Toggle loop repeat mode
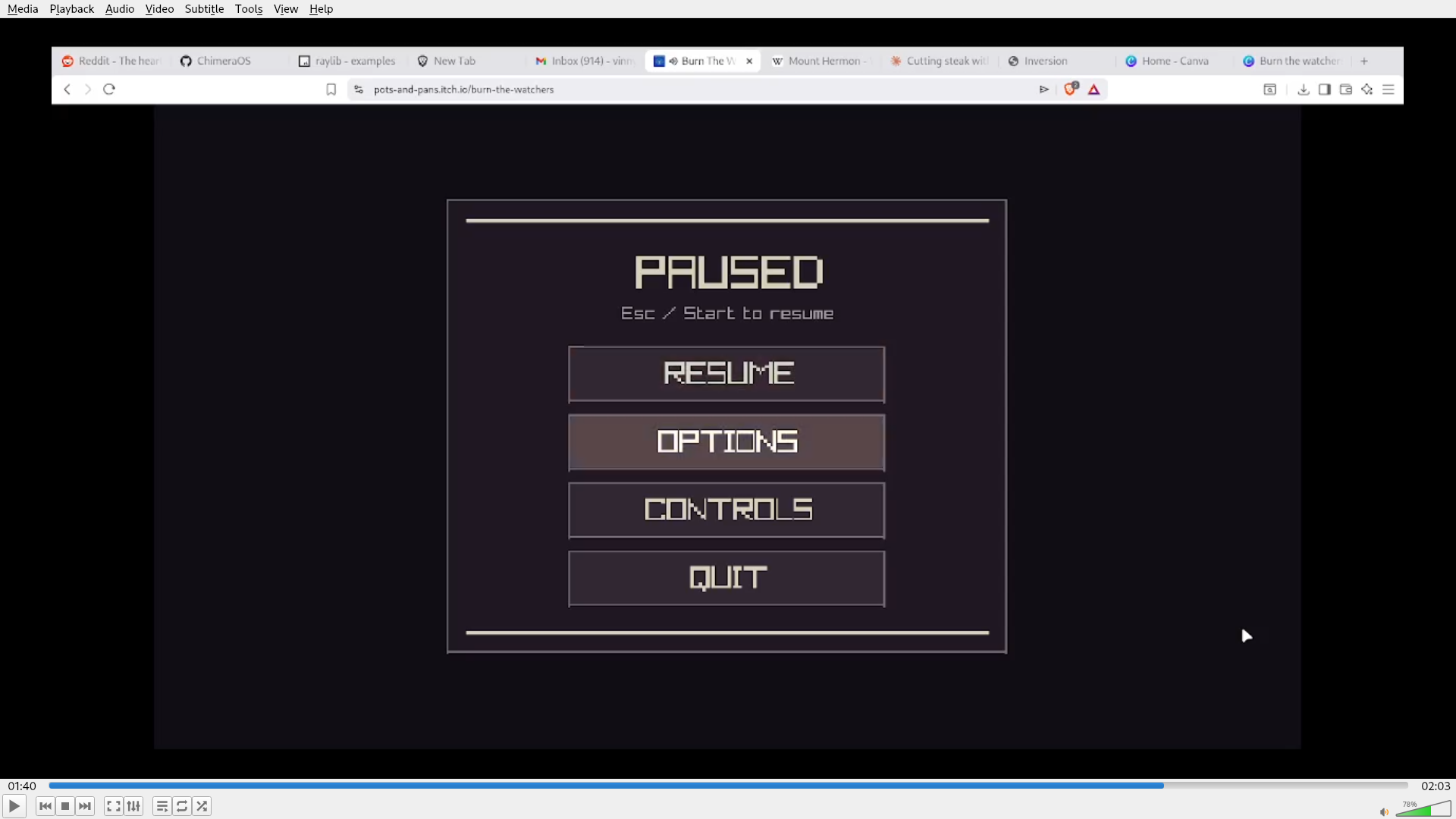Image resolution: width=1456 pixels, height=819 pixels. (x=182, y=806)
